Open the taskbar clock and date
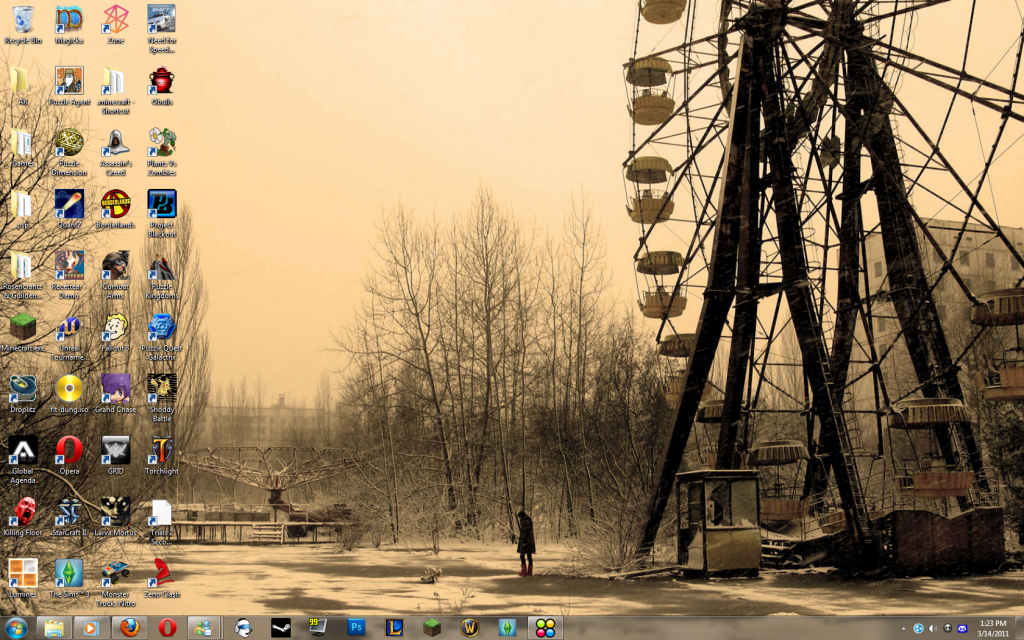 (x=993, y=627)
